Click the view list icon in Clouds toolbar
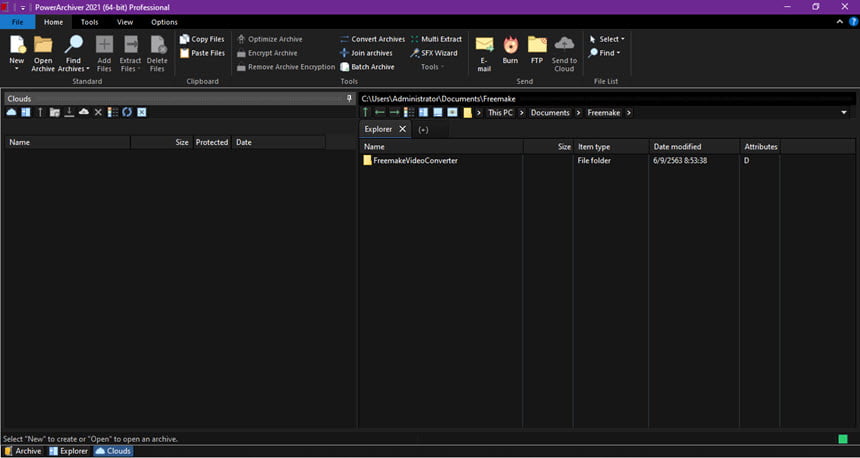This screenshot has width=860, height=458. pos(112,112)
